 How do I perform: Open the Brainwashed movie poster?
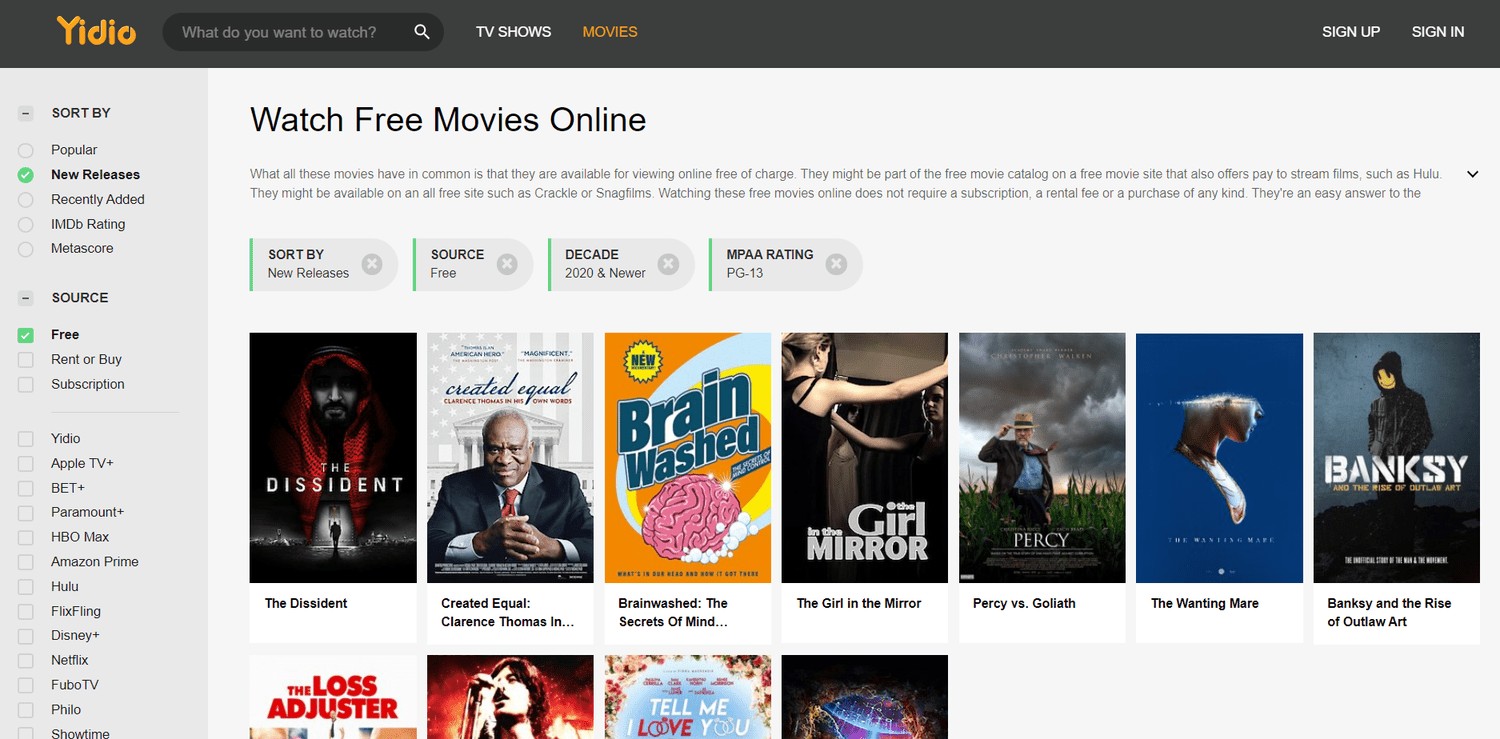pyautogui.click(x=688, y=458)
